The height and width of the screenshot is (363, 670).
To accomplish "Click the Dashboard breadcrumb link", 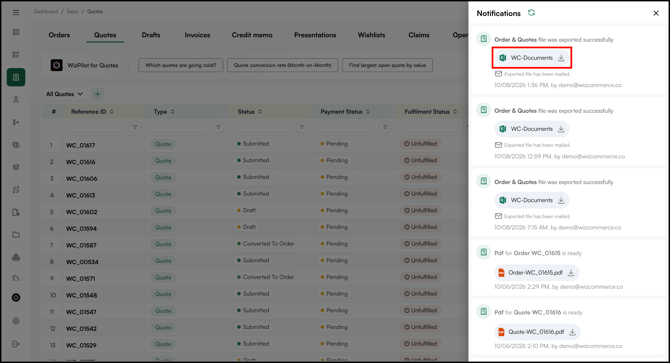I will click(46, 12).
